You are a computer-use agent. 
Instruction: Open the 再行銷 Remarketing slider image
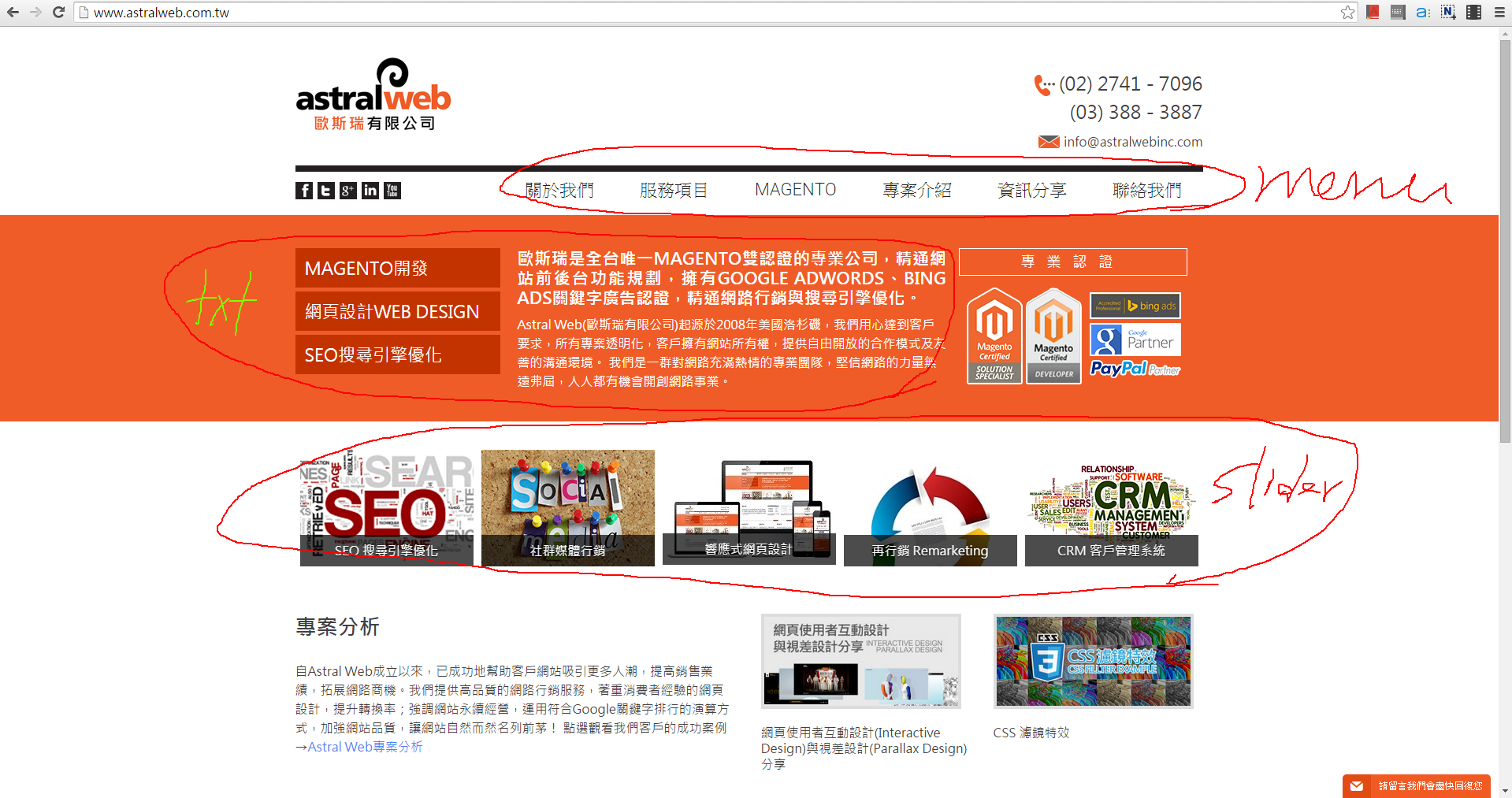(930, 508)
